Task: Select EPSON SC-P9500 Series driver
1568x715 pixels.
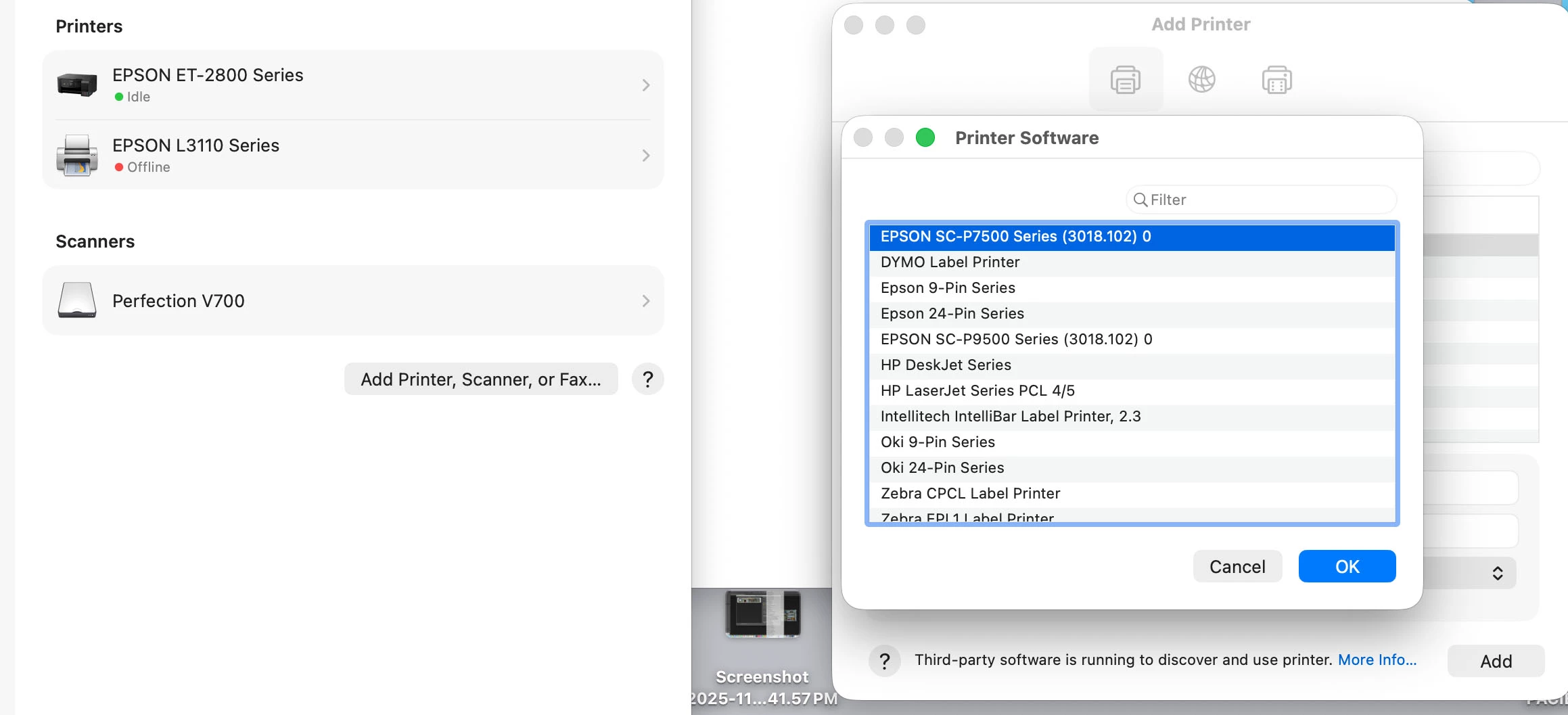Action: [1132, 340]
